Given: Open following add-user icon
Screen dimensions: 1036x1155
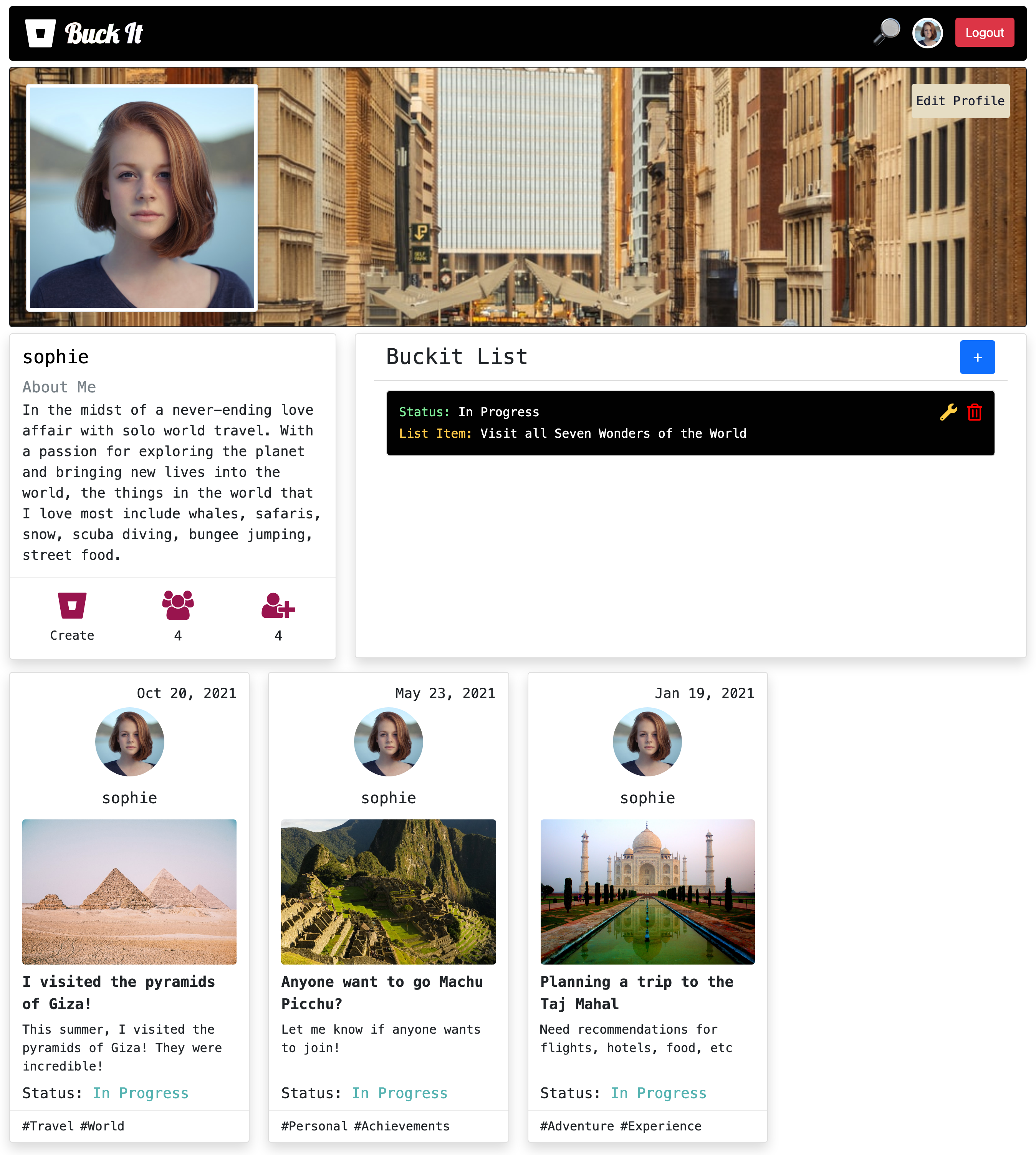Looking at the screenshot, I should click(x=278, y=605).
